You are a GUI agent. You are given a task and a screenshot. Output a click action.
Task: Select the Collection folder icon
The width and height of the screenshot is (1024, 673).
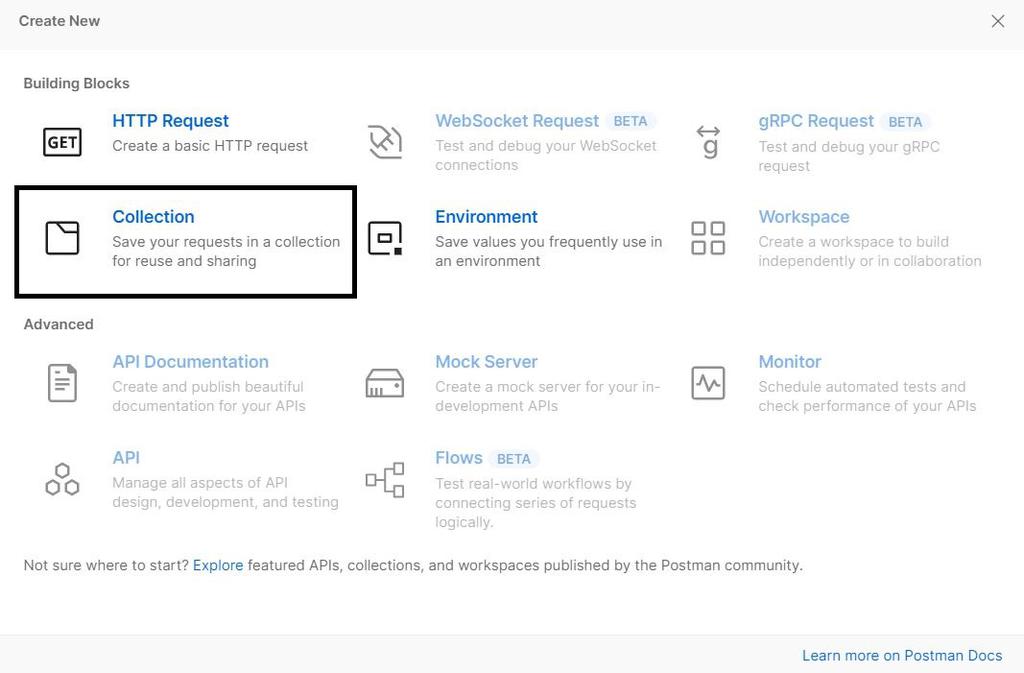click(62, 238)
